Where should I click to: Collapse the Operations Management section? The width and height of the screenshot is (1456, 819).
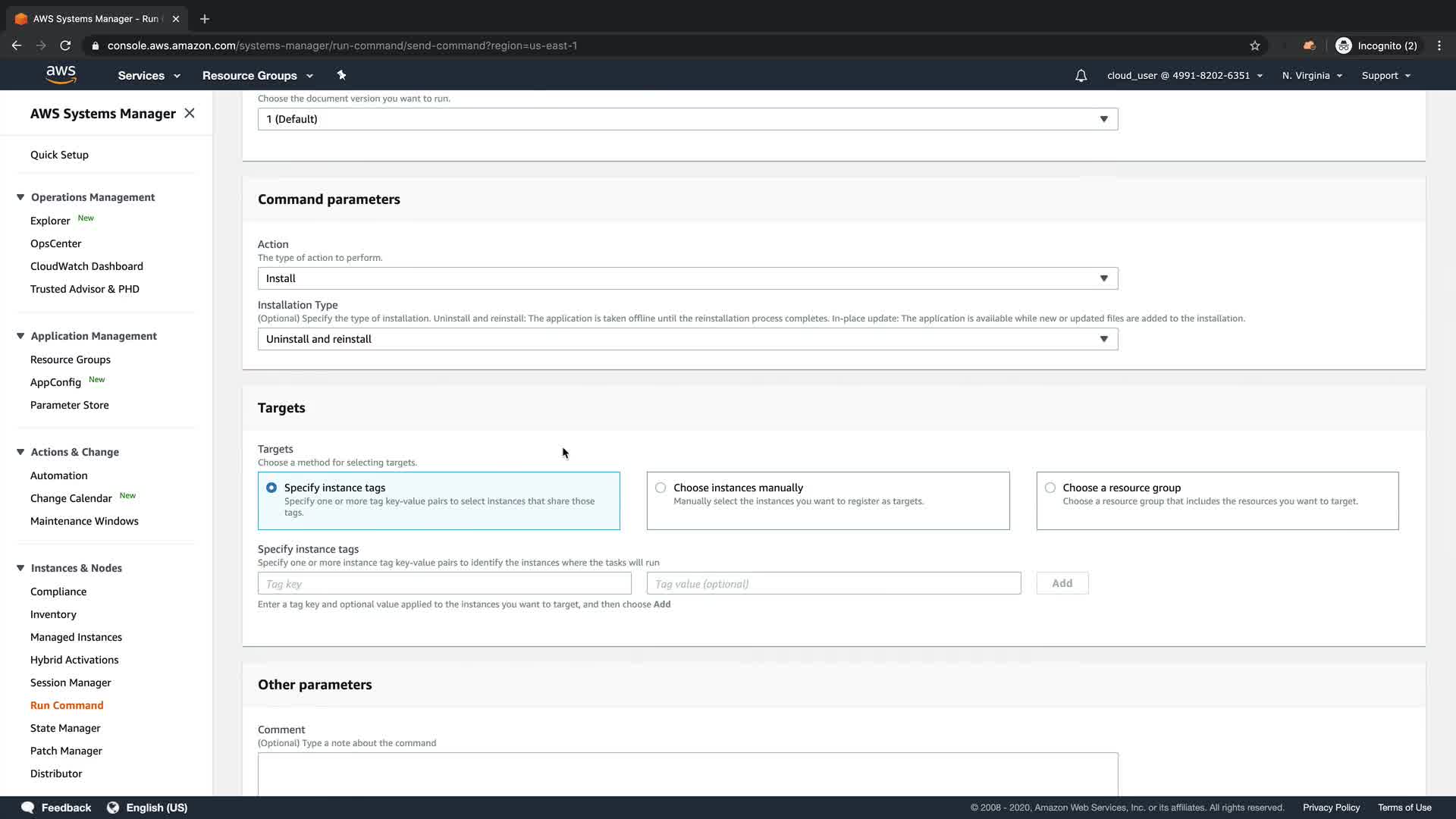20,197
